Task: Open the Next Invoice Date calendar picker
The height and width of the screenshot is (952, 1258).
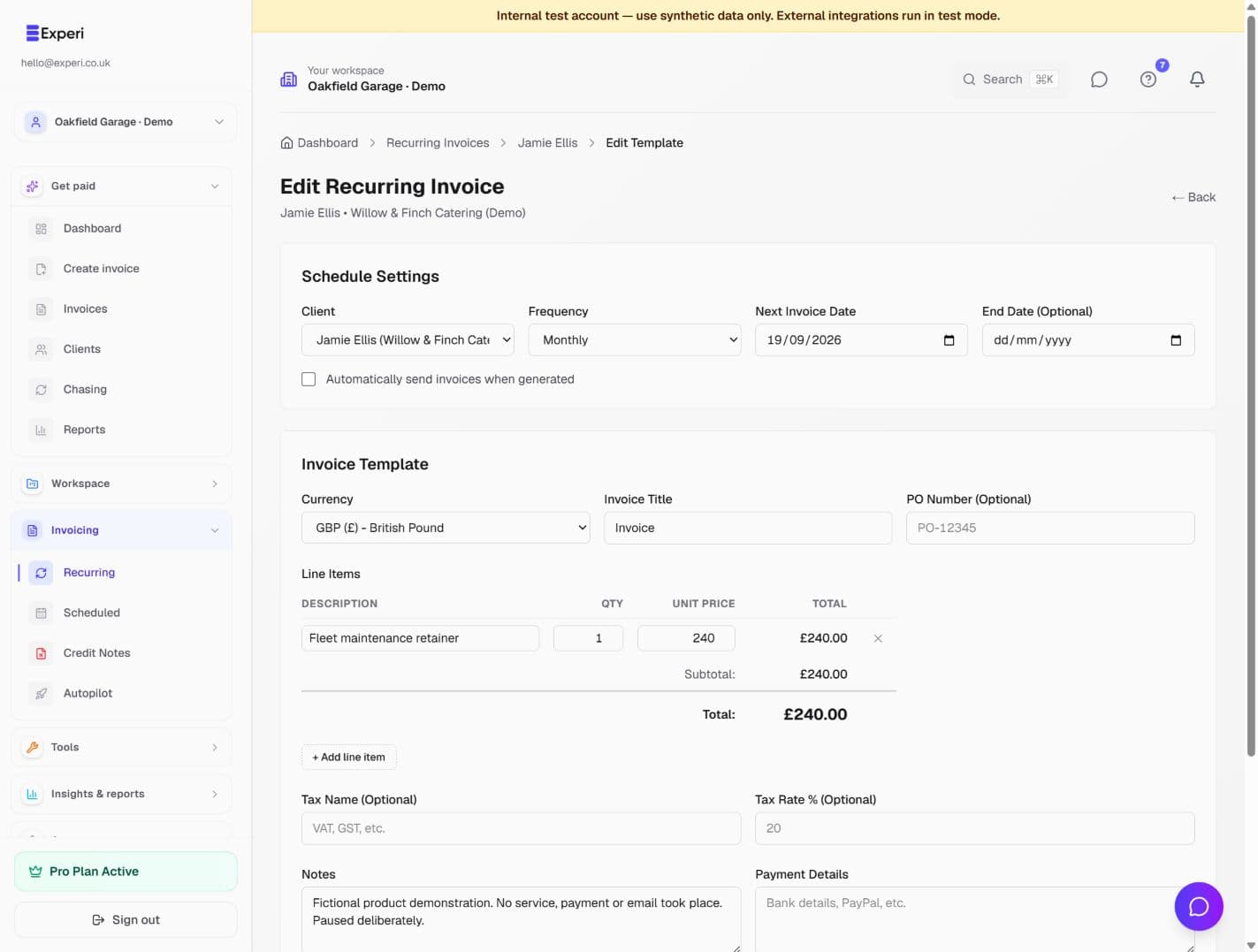Action: [x=949, y=340]
